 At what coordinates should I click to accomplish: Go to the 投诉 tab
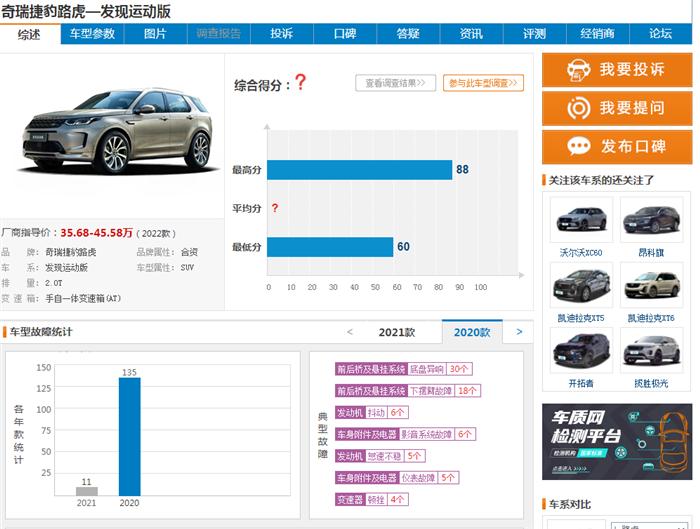point(282,34)
